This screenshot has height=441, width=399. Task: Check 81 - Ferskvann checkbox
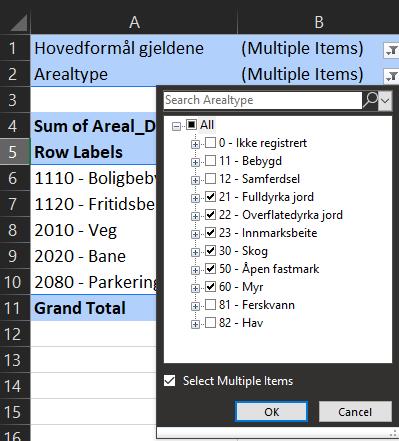tap(210, 305)
